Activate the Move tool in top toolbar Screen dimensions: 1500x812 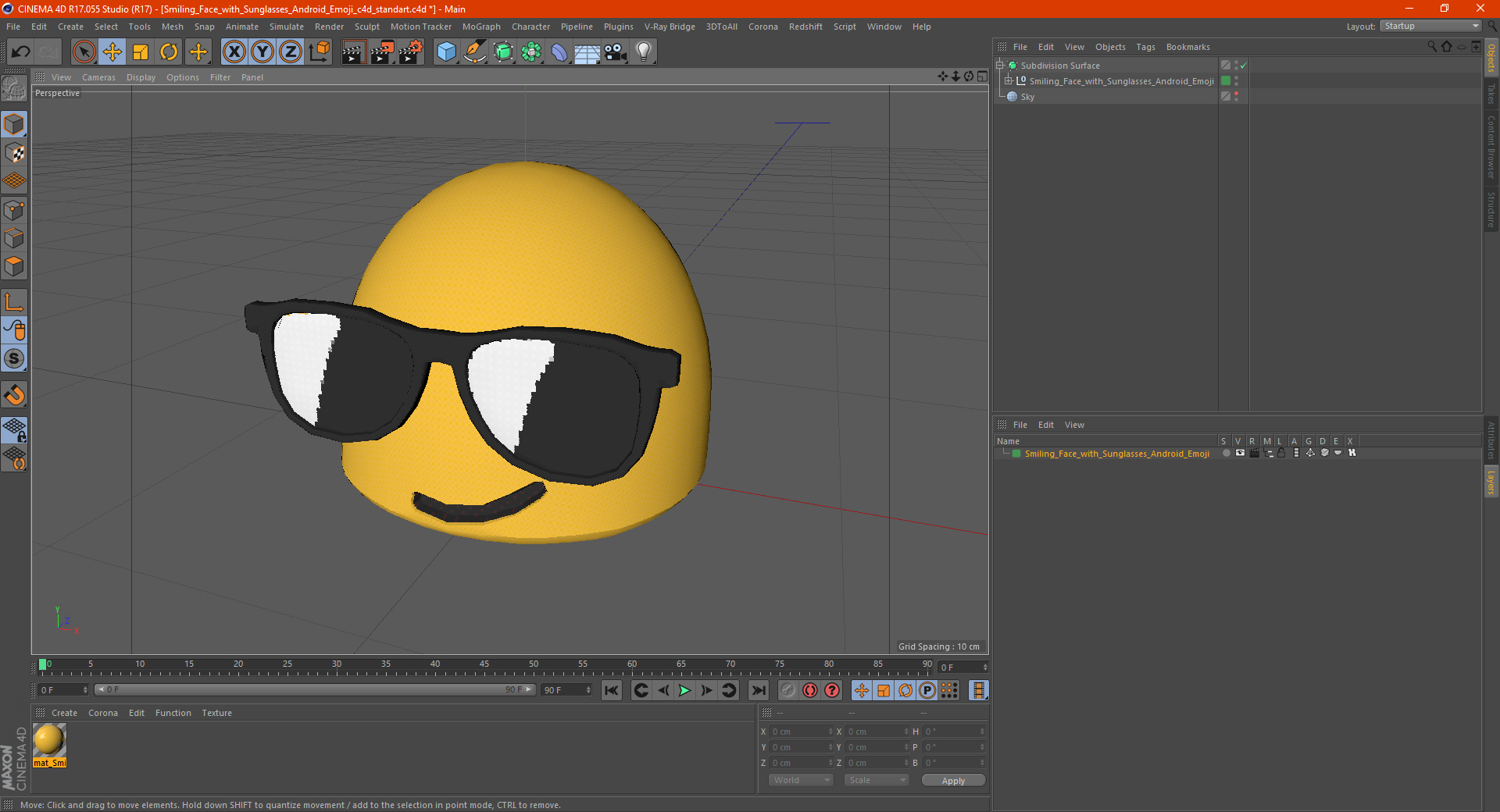pos(112,52)
